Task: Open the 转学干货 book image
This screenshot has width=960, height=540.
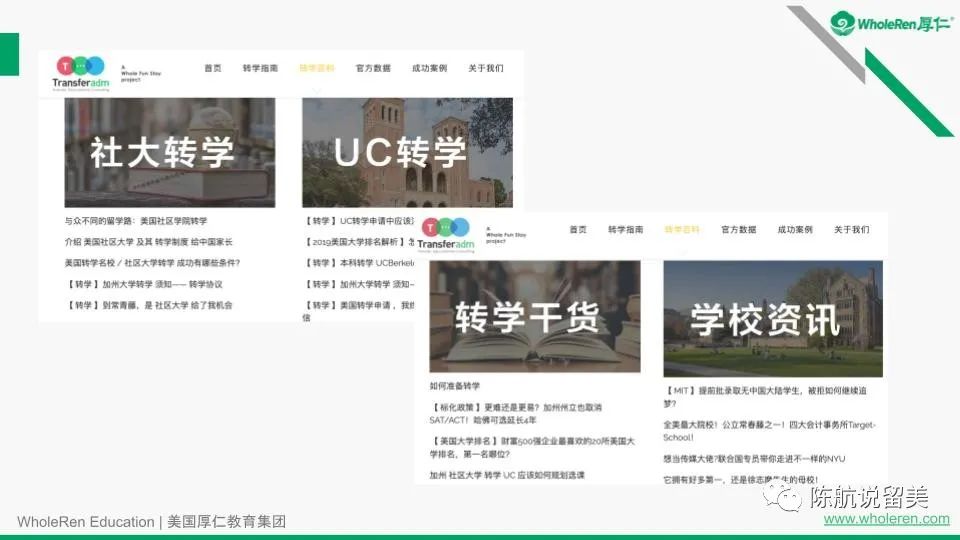Action: tap(534, 317)
